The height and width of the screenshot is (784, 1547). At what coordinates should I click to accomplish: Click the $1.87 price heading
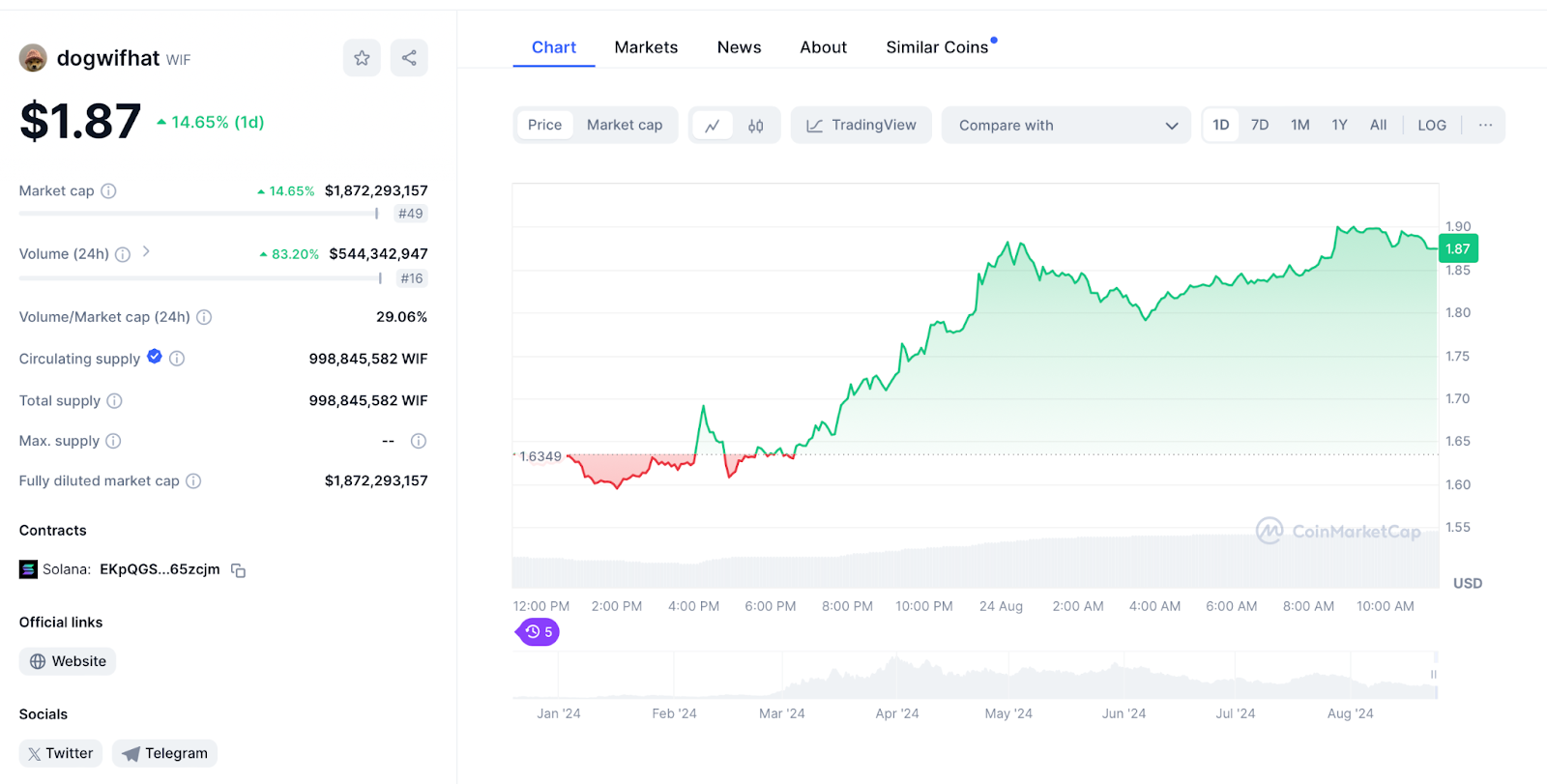pyautogui.click(x=80, y=122)
